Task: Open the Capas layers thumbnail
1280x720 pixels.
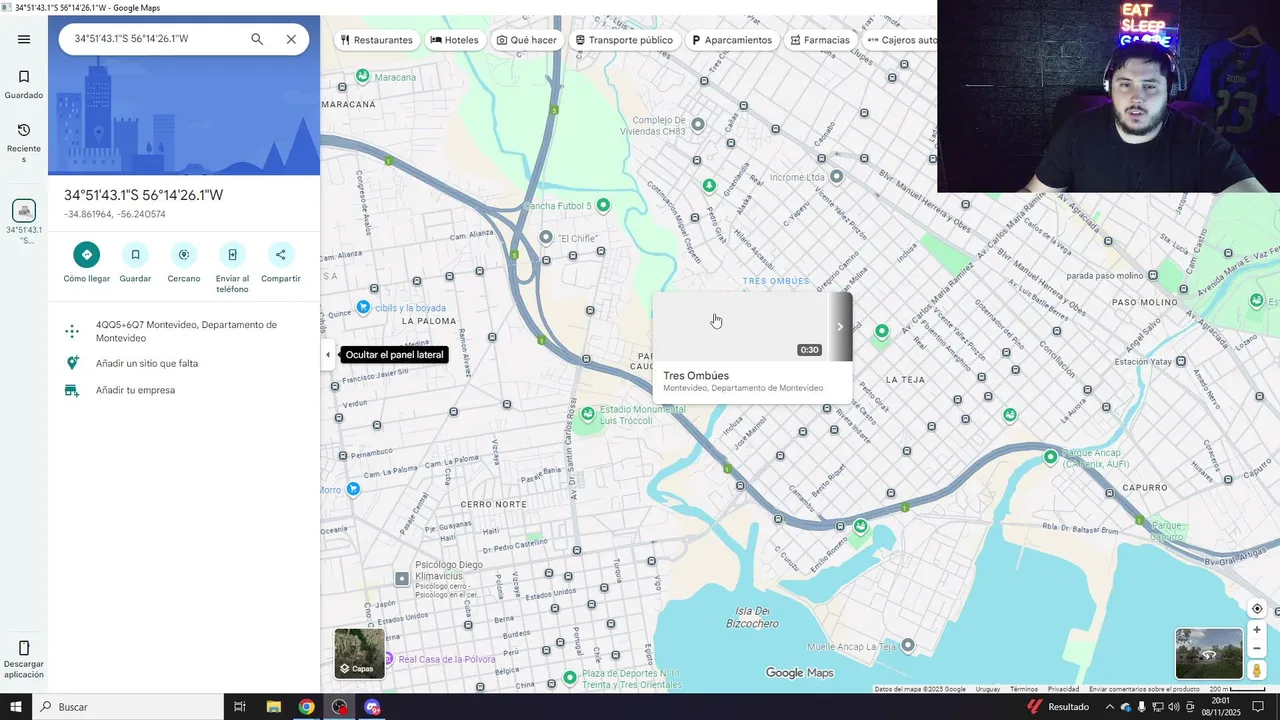Action: 360,653
